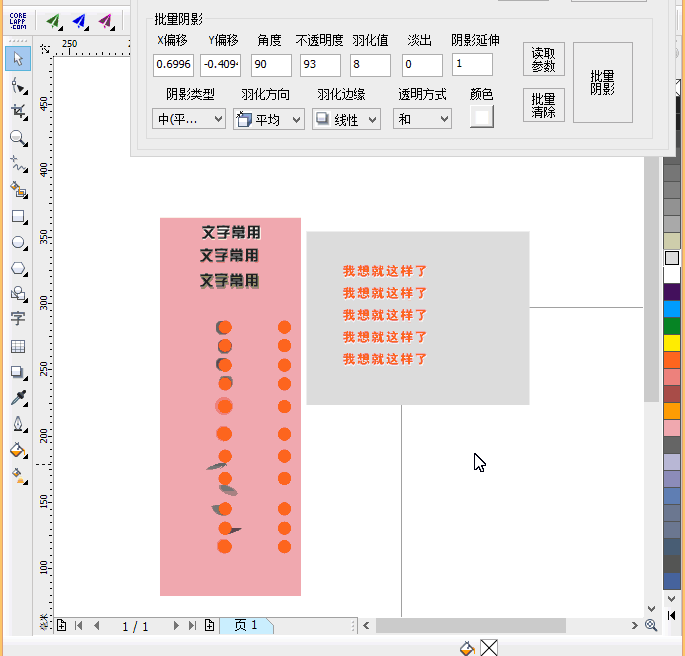Pick the orange palette swatch
Image resolution: width=685 pixels, height=656 pixels.
[x=672, y=359]
